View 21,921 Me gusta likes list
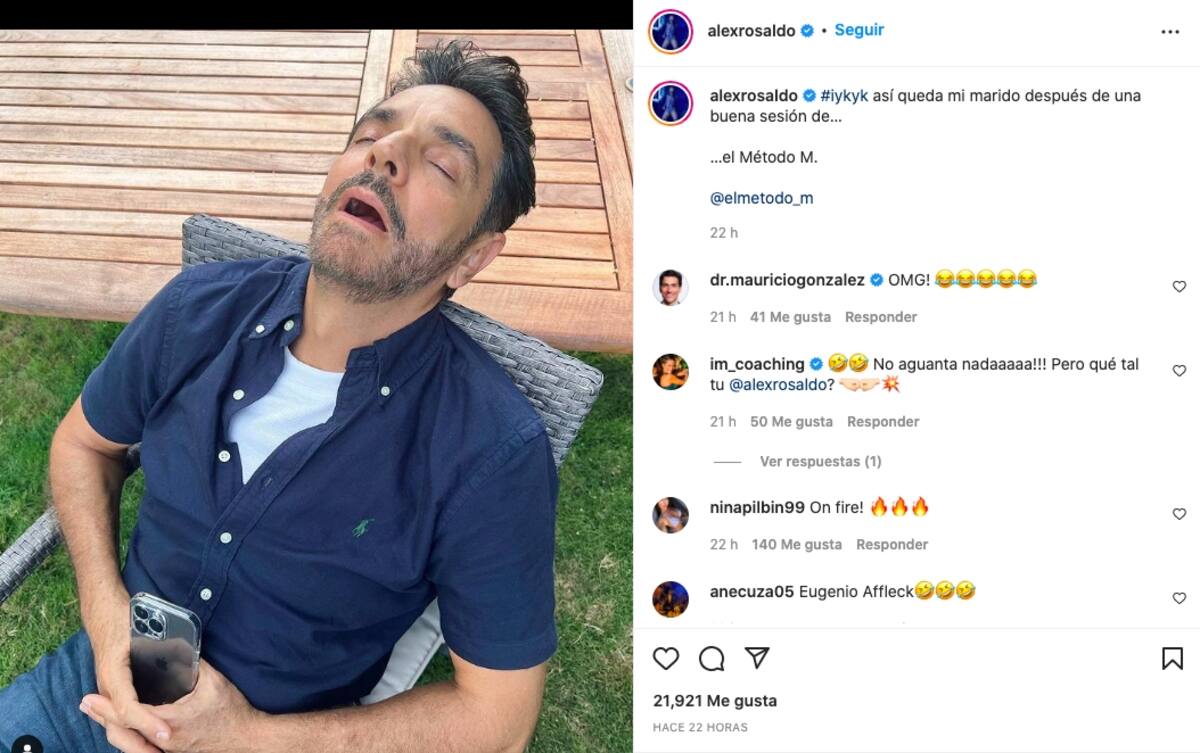Image resolution: width=1200 pixels, height=753 pixels. click(x=715, y=701)
